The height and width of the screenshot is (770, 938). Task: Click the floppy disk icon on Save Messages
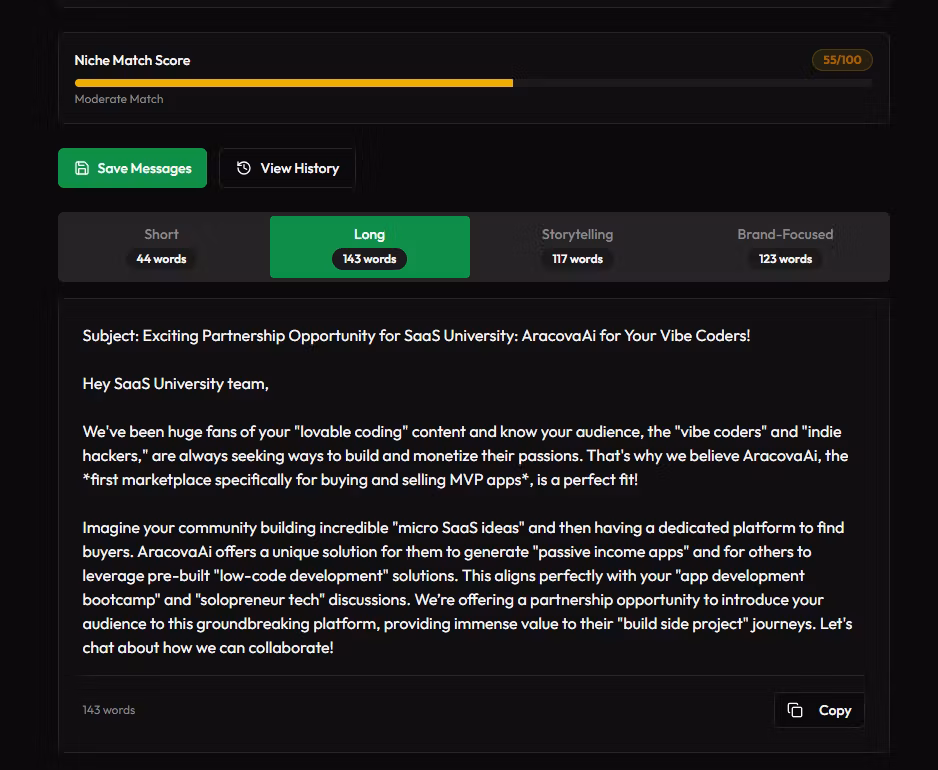(82, 168)
